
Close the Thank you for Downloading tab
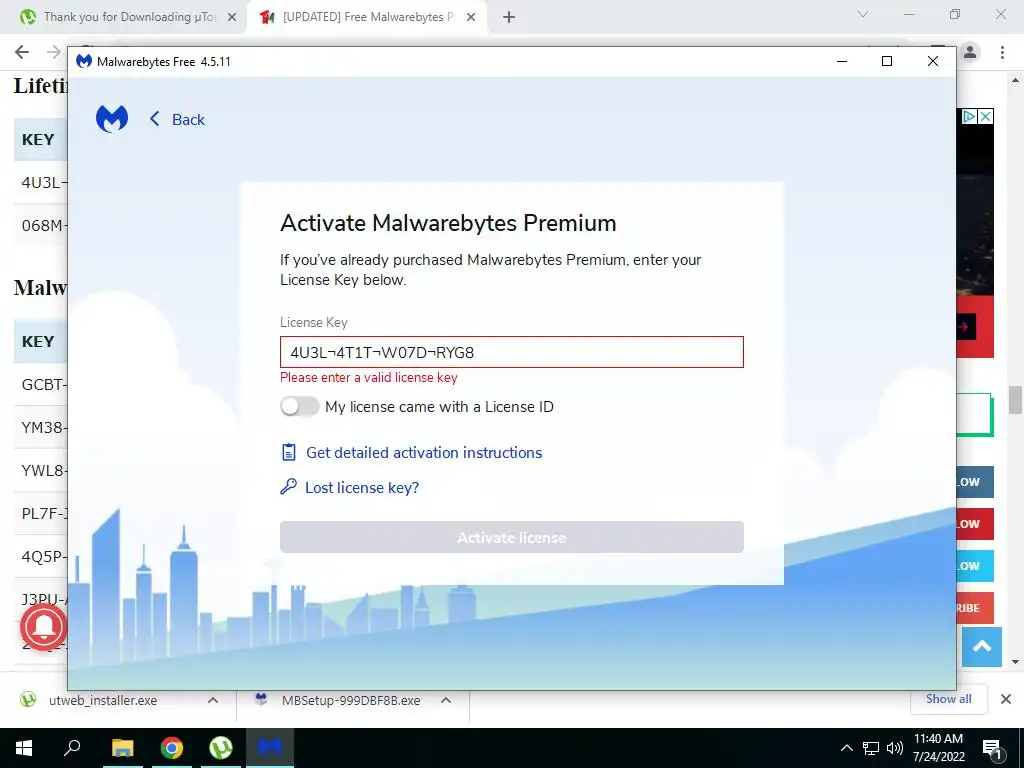pos(232,17)
